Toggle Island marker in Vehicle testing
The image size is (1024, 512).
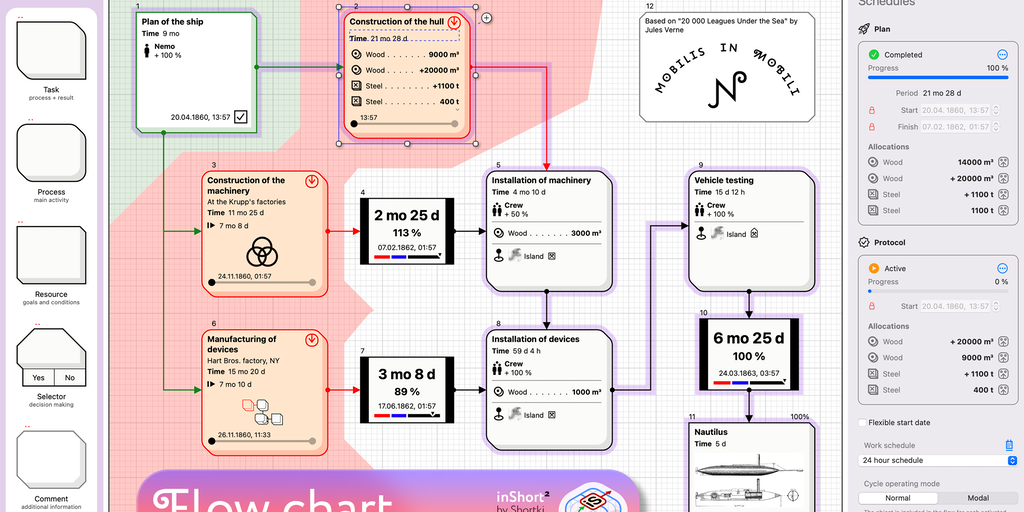[754, 233]
